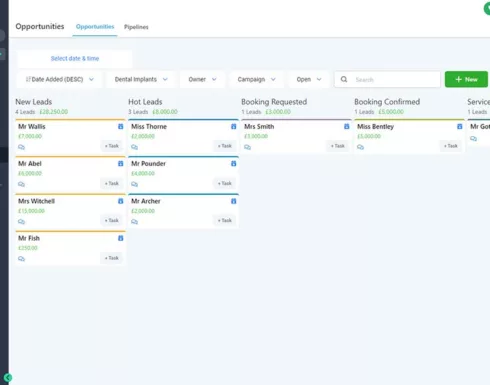This screenshot has width=490, height=385.
Task: Open the Mr Wallis opportunity name
Action: point(32,127)
